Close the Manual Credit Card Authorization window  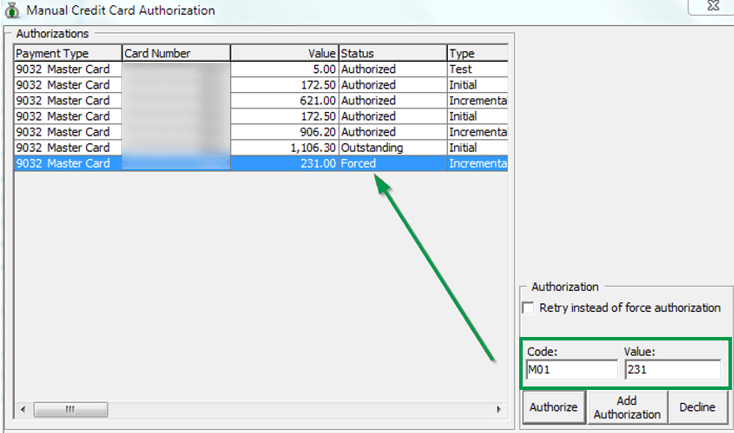[x=712, y=6]
